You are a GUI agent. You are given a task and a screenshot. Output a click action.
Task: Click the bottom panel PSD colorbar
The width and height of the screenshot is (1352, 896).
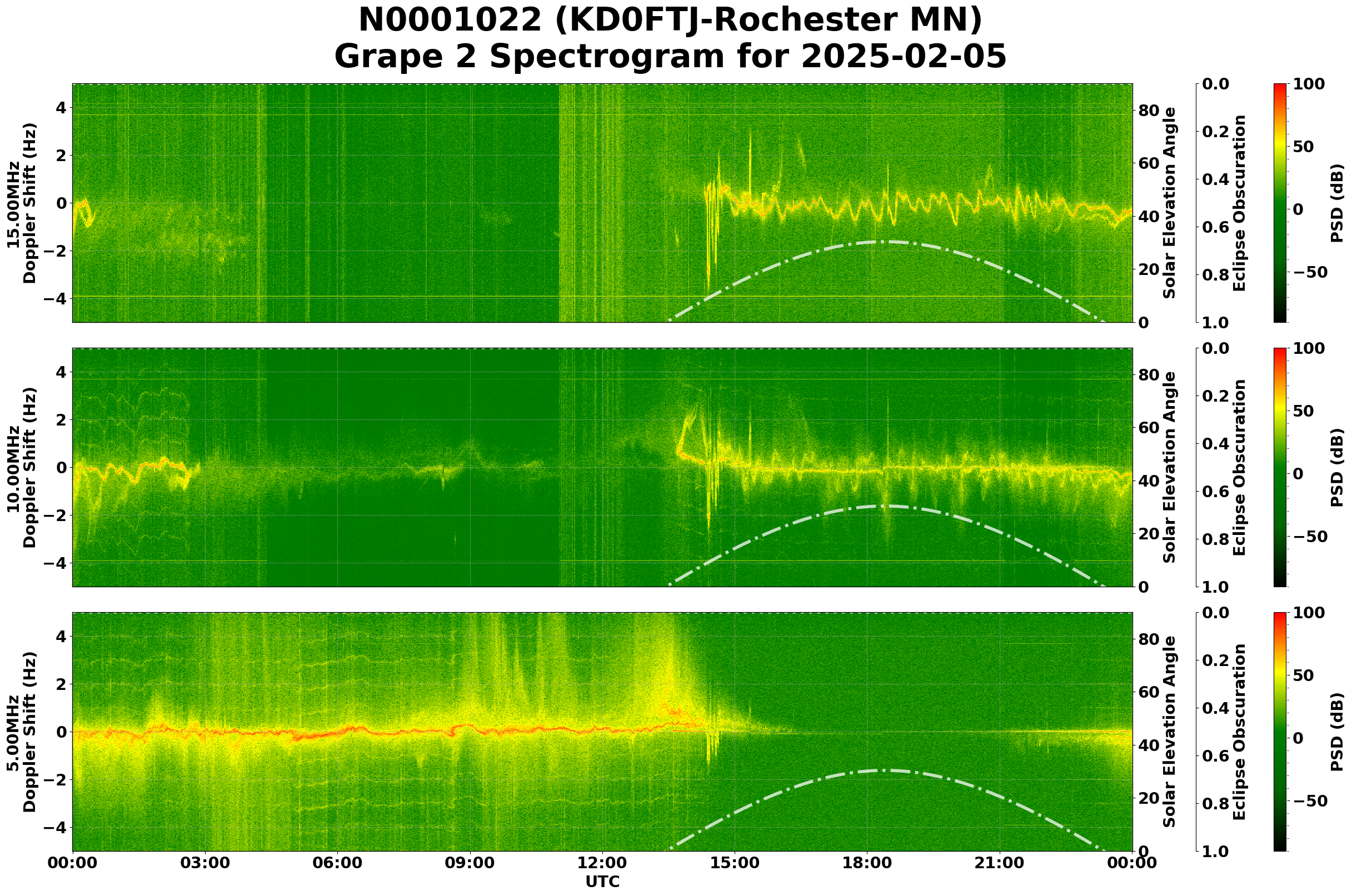pos(1280,732)
